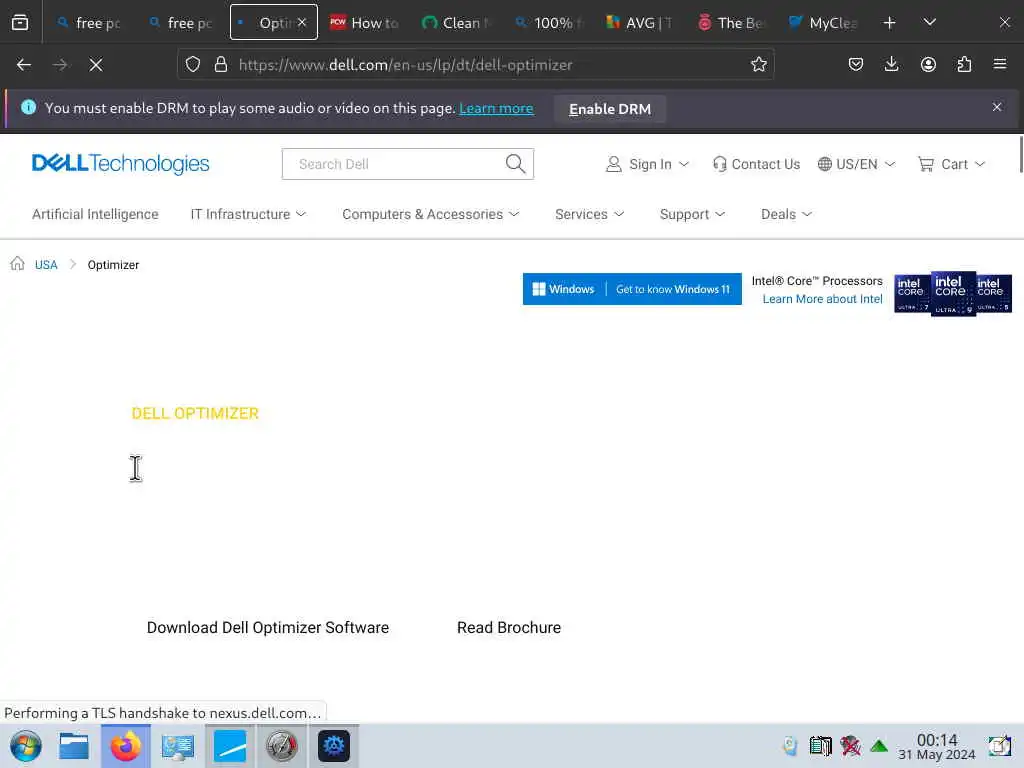
Task: Open the file manager from the taskbar
Action: click(x=74, y=746)
